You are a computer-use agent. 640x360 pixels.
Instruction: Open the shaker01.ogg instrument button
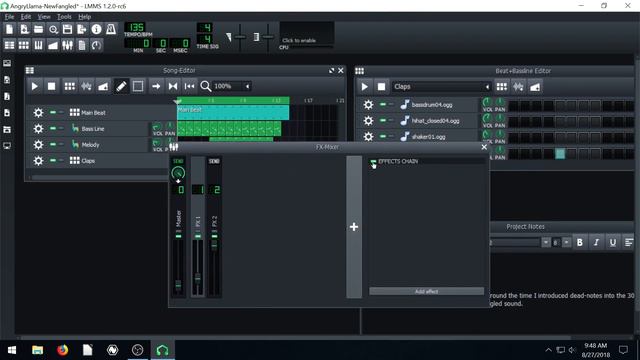tap(439, 137)
